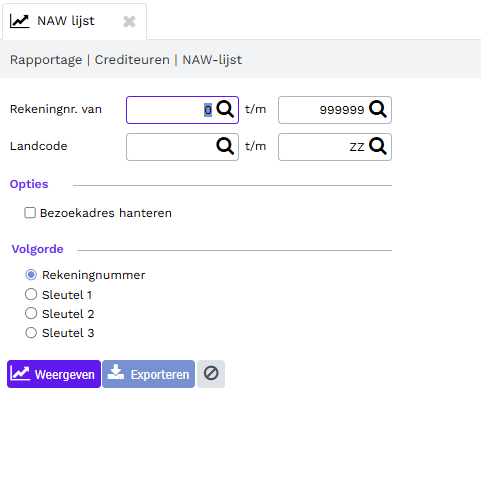Click the Exporteren button
Screen dimensions: 481x480
click(148, 374)
